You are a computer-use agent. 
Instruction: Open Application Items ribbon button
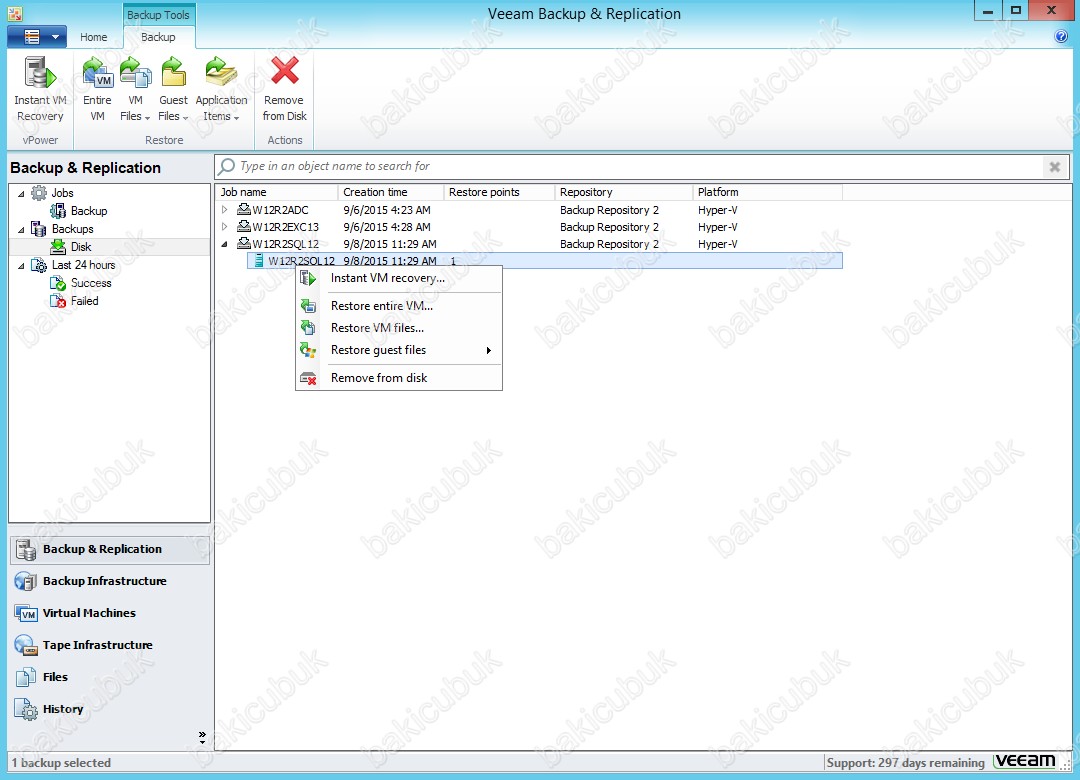point(221,90)
